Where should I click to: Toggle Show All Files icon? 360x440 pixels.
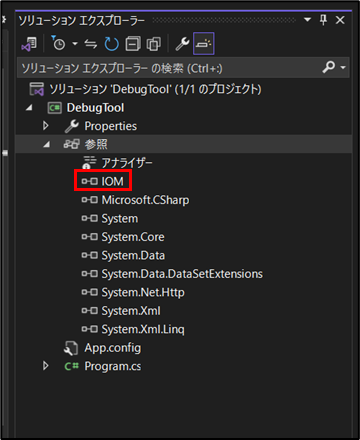(x=154, y=44)
